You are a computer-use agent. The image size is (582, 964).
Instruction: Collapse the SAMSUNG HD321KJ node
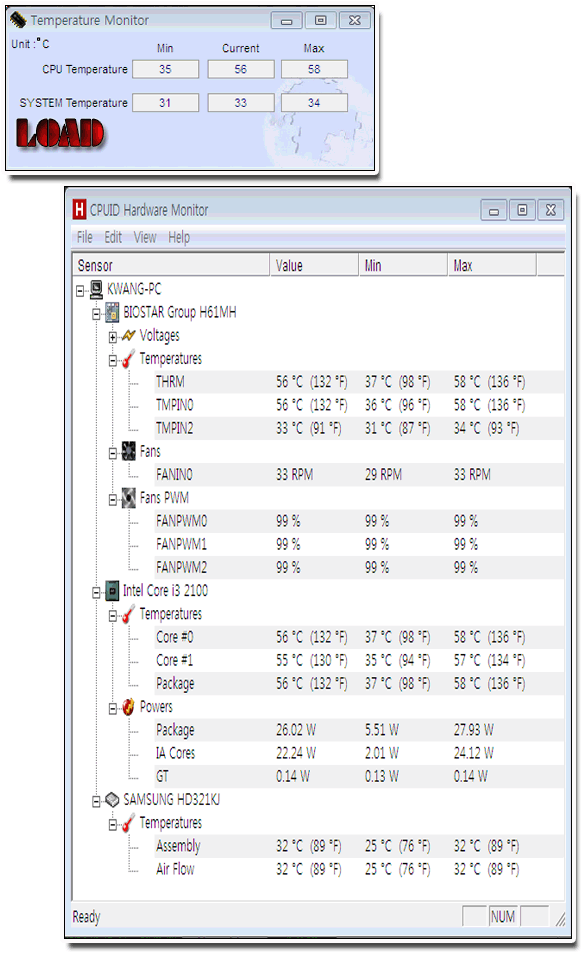pos(96,802)
